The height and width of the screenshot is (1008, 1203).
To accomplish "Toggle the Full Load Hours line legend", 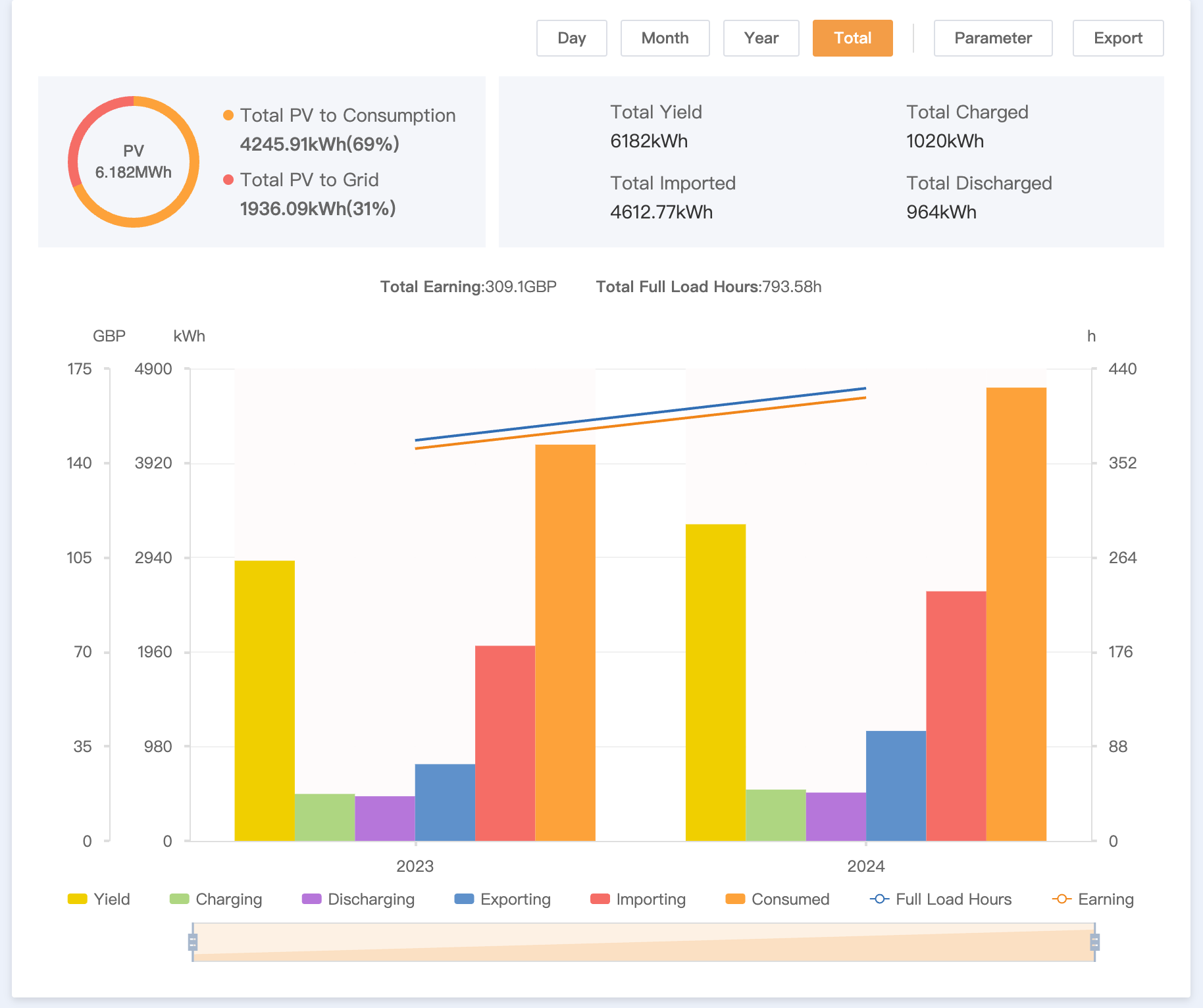I will [x=941, y=899].
